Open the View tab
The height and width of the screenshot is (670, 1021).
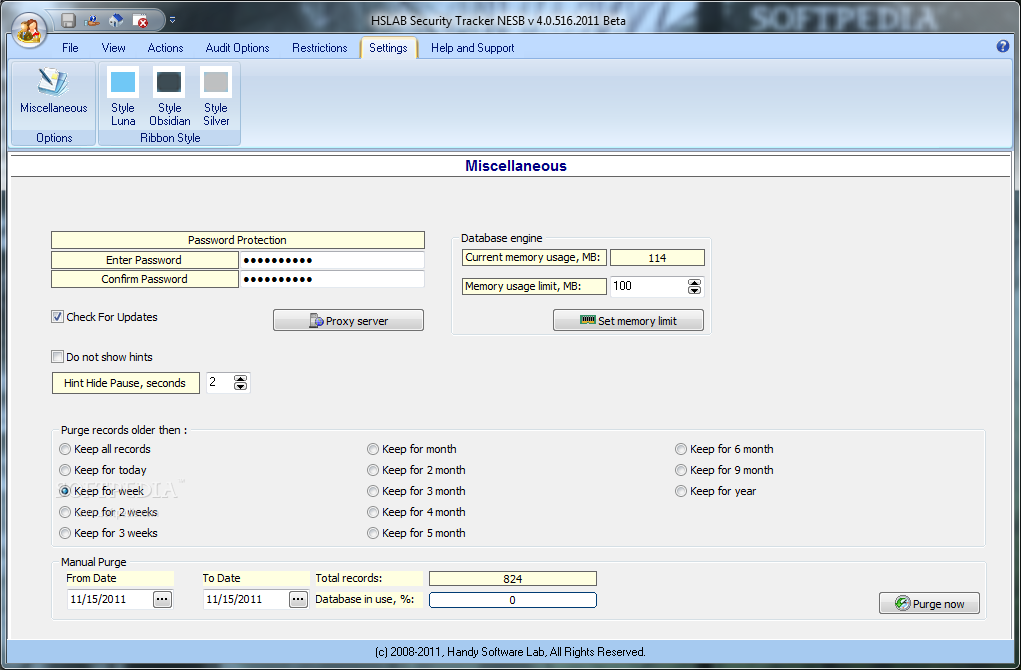click(x=113, y=48)
